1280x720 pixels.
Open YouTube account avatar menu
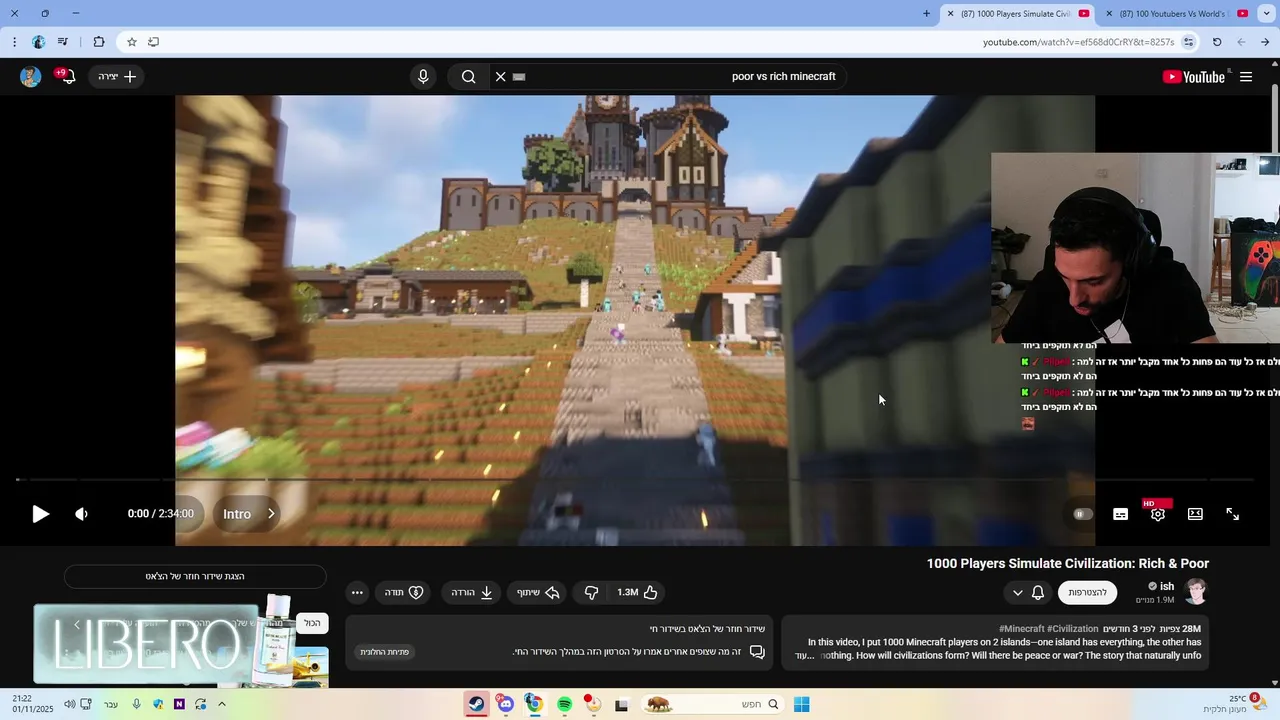pyautogui.click(x=31, y=77)
